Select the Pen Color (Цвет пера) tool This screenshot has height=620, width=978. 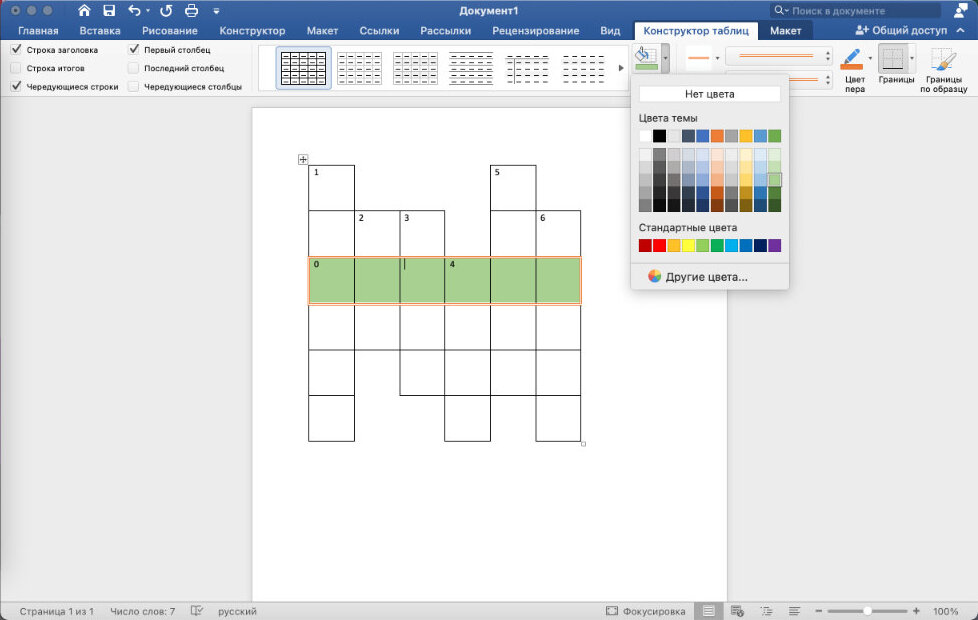853,66
